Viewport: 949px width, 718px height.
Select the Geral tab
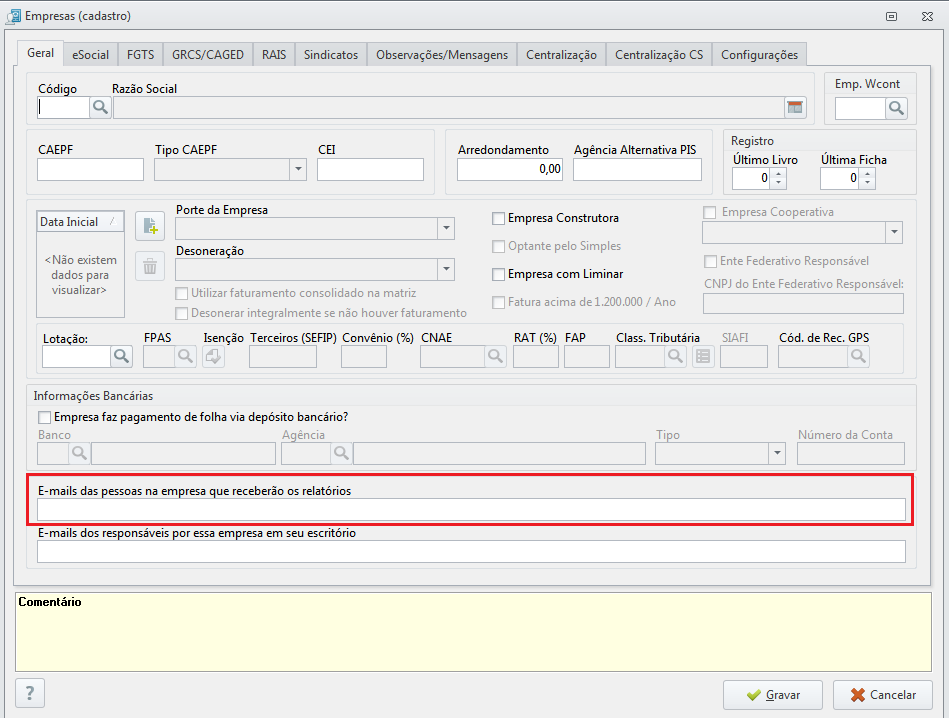point(41,53)
